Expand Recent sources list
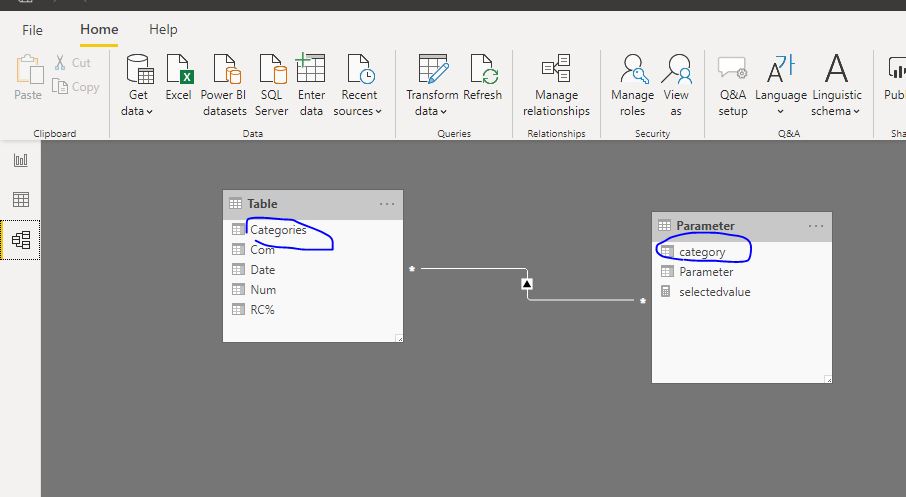 pos(358,85)
